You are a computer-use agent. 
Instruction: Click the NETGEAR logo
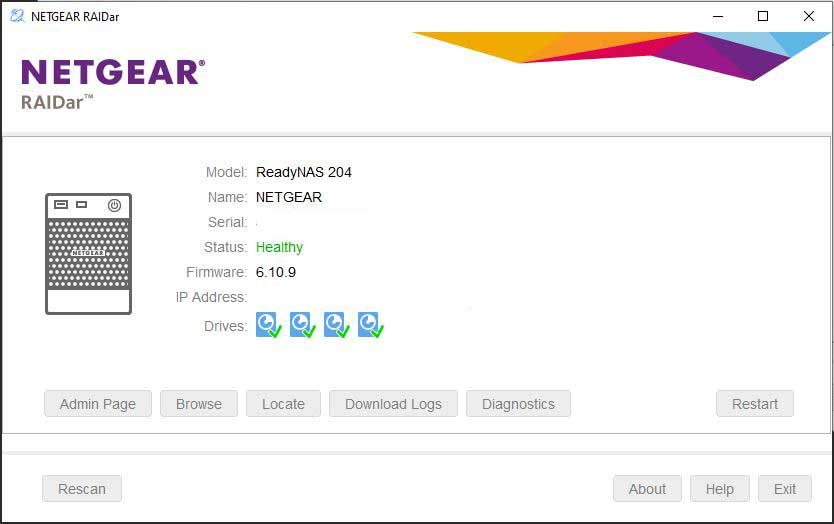tap(113, 72)
